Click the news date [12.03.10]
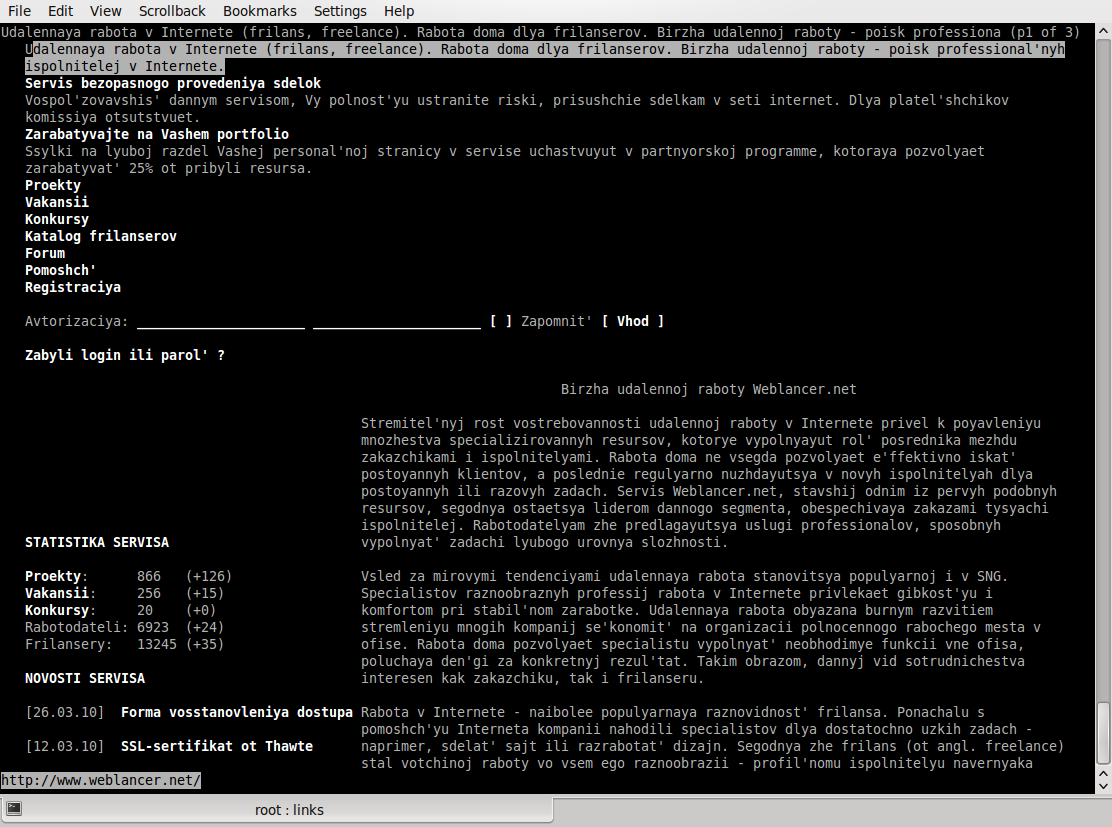1112x827 pixels. point(65,747)
